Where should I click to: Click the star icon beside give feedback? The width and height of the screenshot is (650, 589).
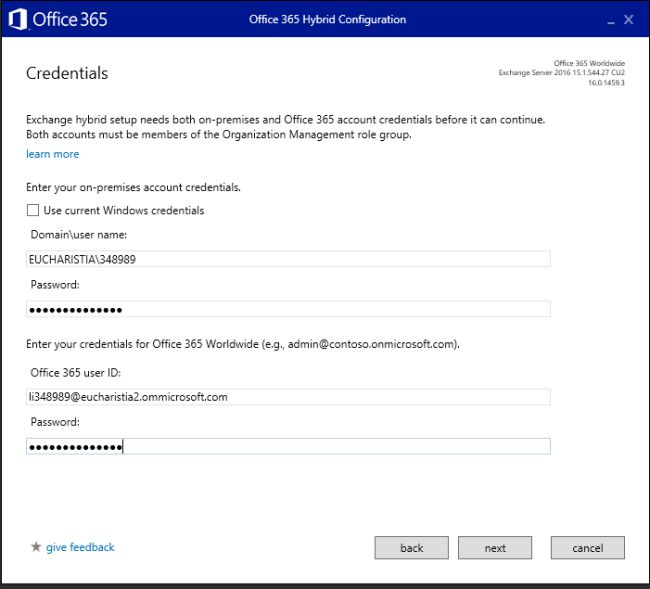click(36, 547)
